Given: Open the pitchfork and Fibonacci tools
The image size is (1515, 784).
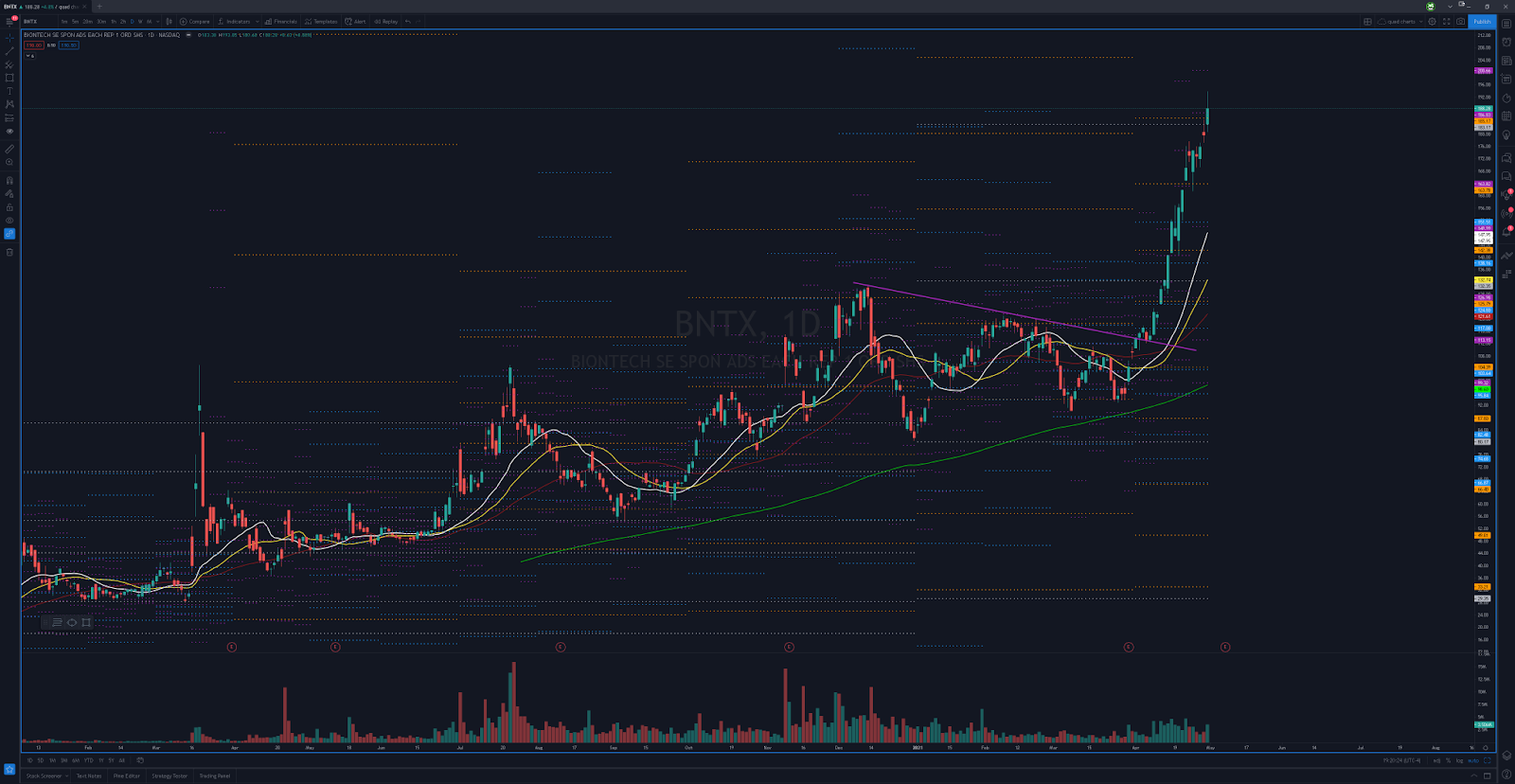Looking at the screenshot, I should point(9,64).
